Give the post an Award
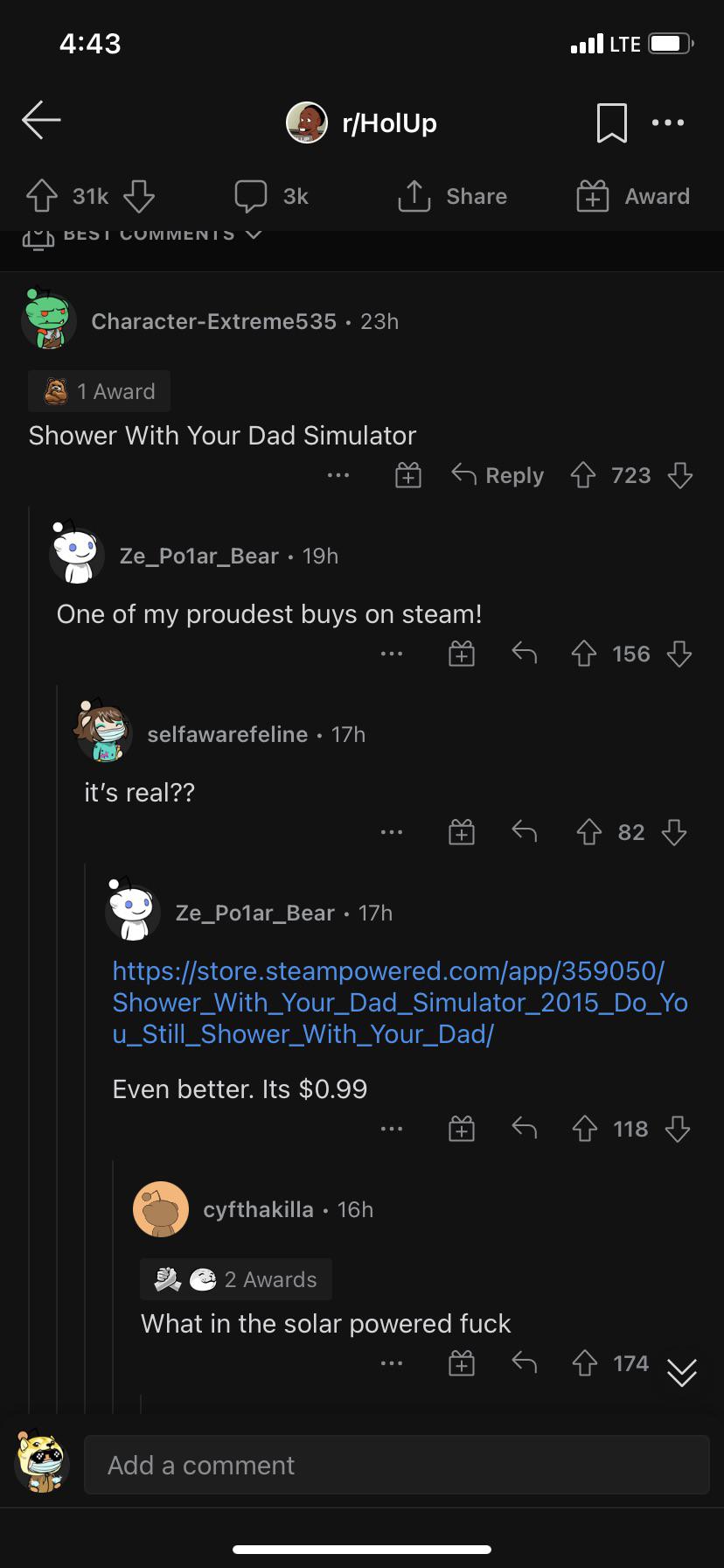The height and width of the screenshot is (1568, 724). (633, 196)
